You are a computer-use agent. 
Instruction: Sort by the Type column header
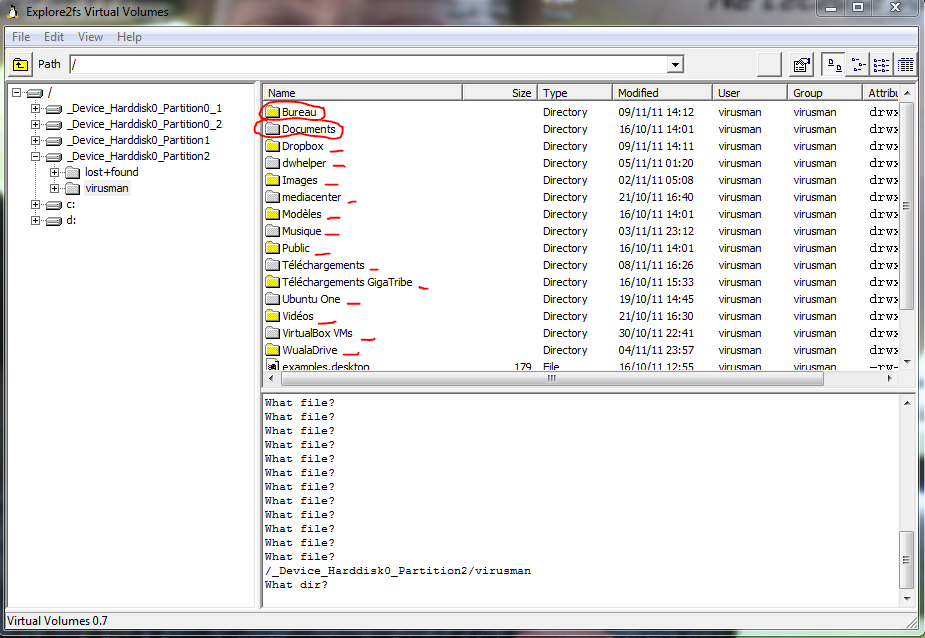click(x=575, y=93)
